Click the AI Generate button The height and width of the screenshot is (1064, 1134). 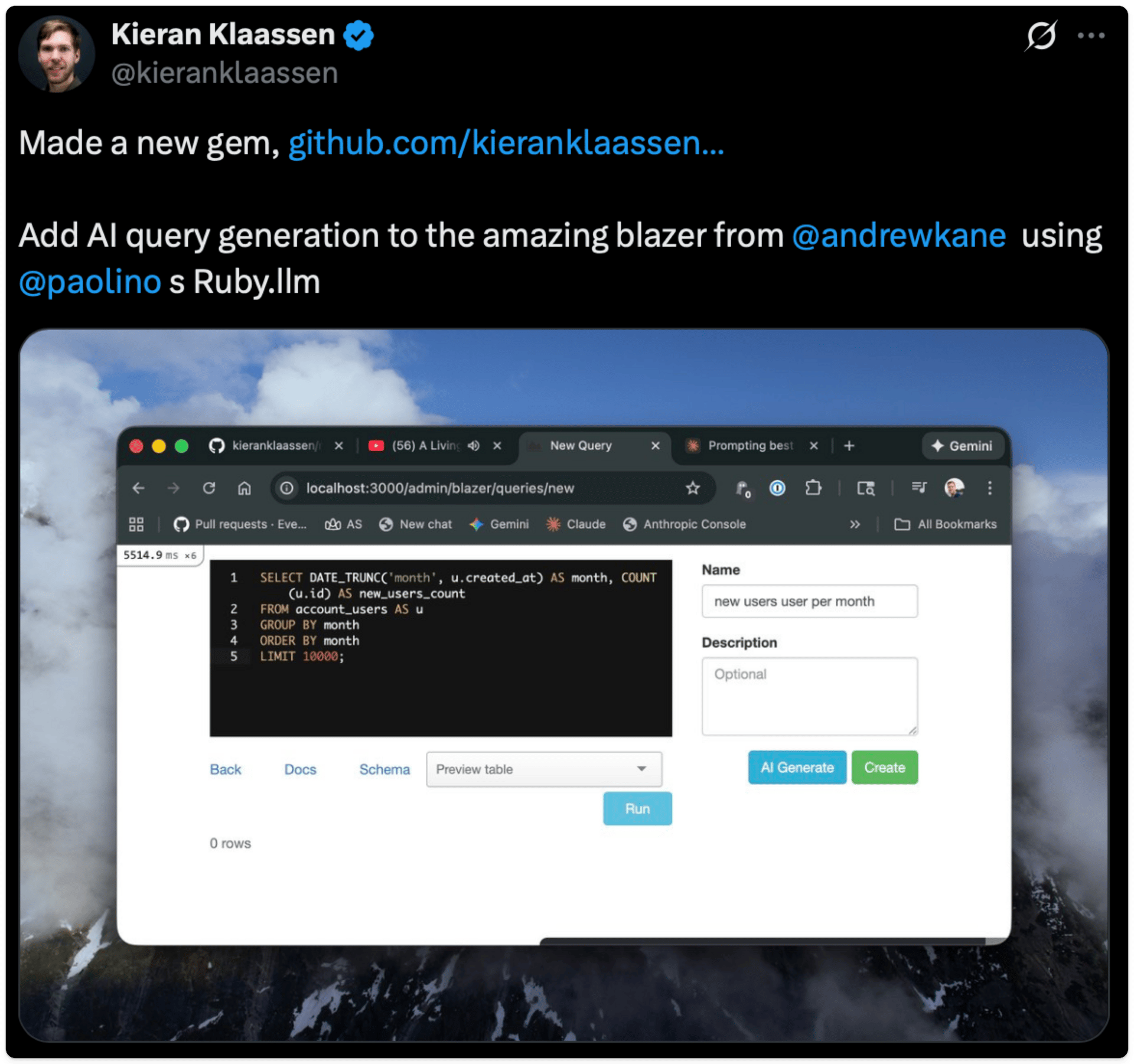pyautogui.click(x=797, y=768)
